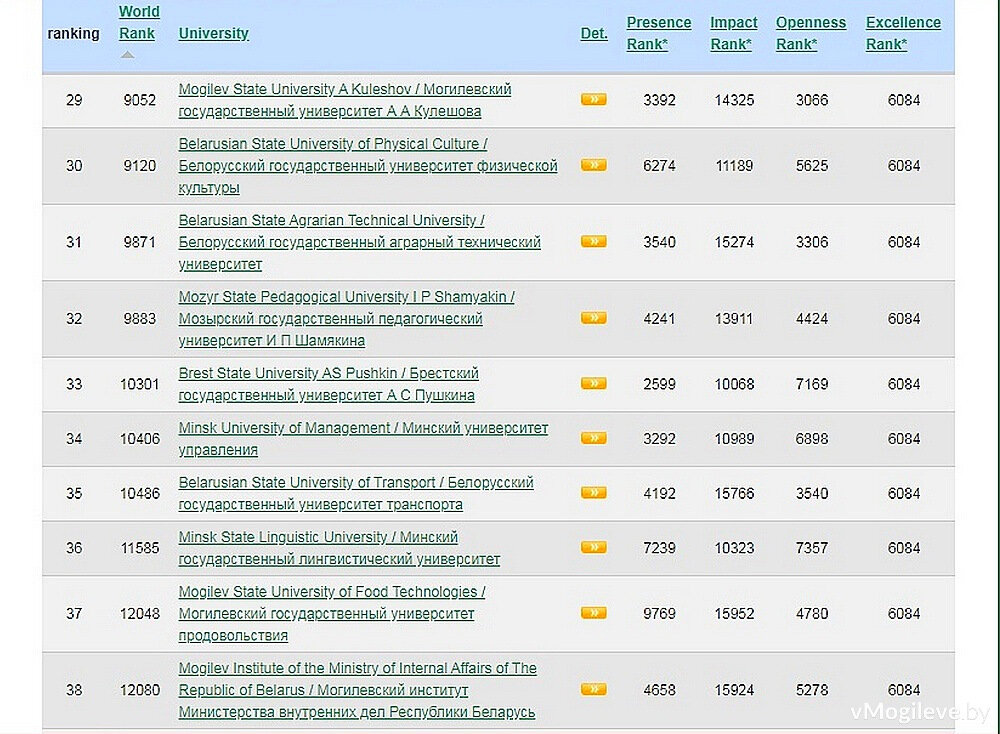Screen dimensions: 1000x734
Task: Open Mozyr State Pedagogical University I P Shamyakin link
Action: point(346,319)
